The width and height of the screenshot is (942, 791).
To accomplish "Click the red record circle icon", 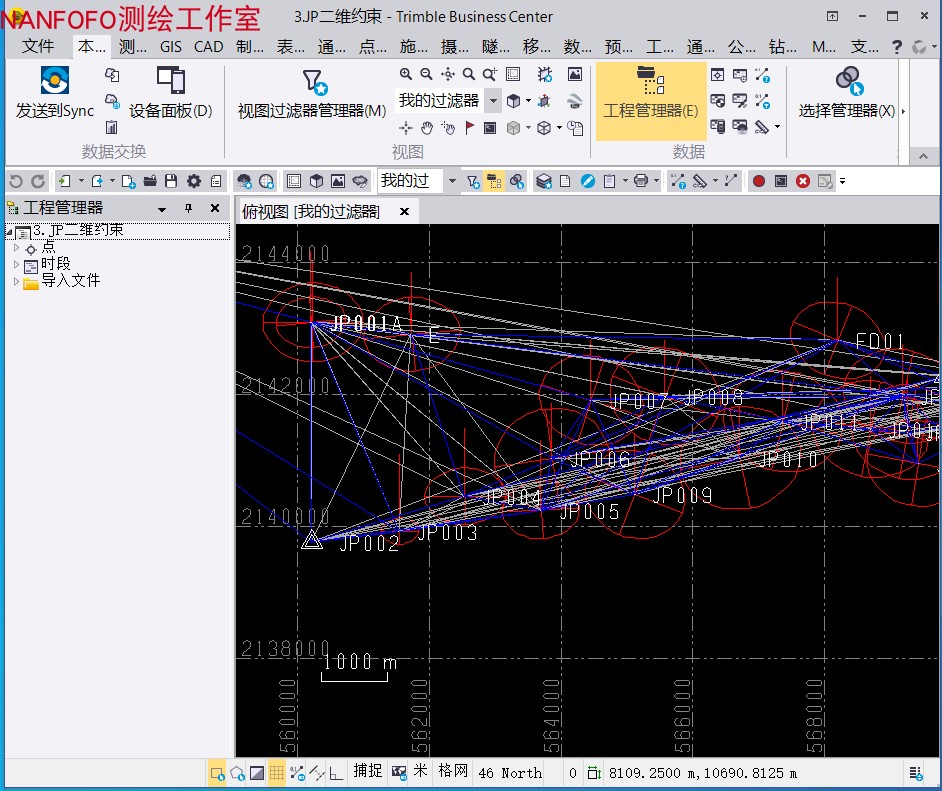I will click(x=759, y=181).
